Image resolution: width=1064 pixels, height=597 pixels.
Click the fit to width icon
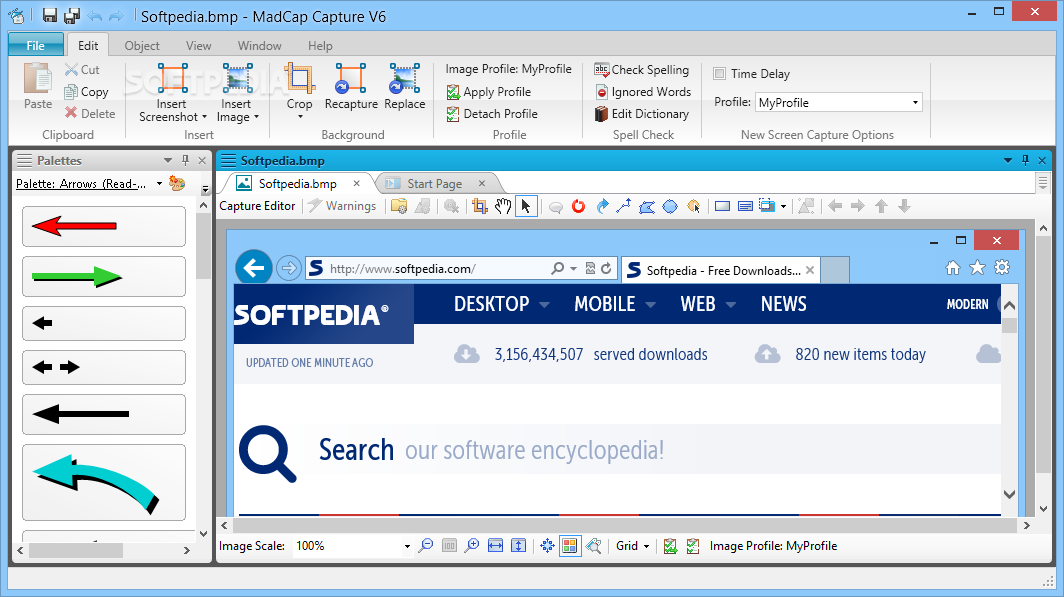(495, 545)
